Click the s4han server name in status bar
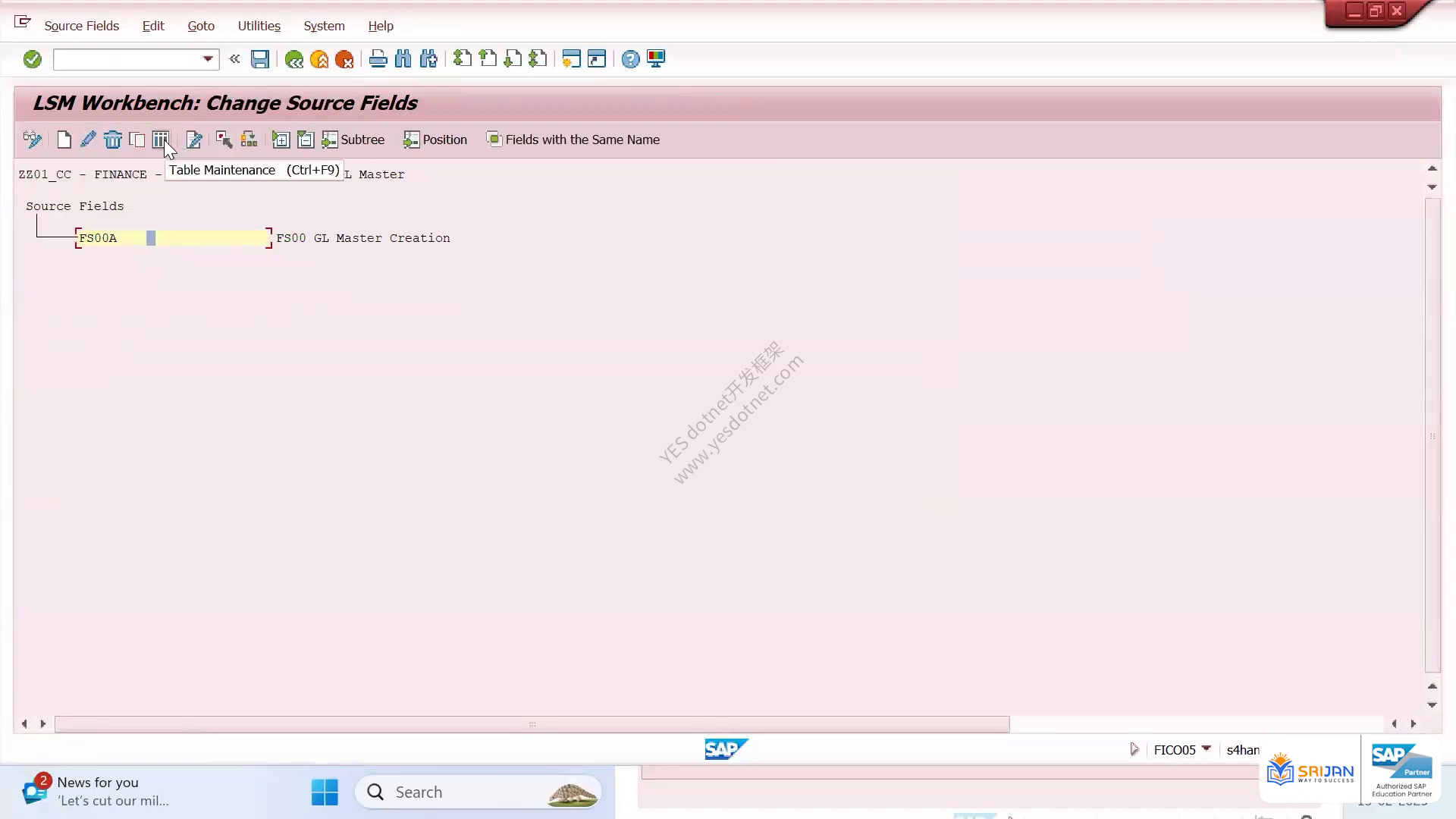The image size is (1456, 819). [1243, 750]
